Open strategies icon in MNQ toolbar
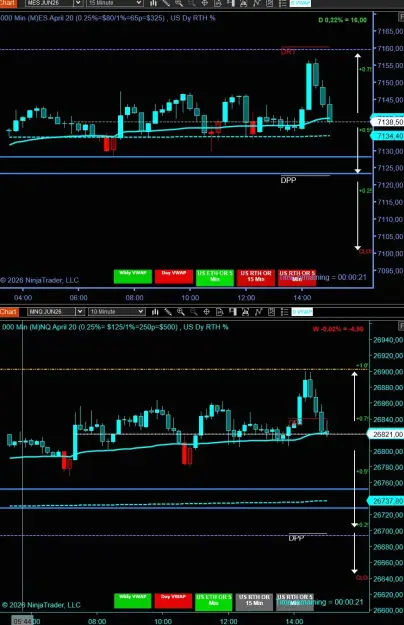 pyautogui.click(x=271, y=312)
